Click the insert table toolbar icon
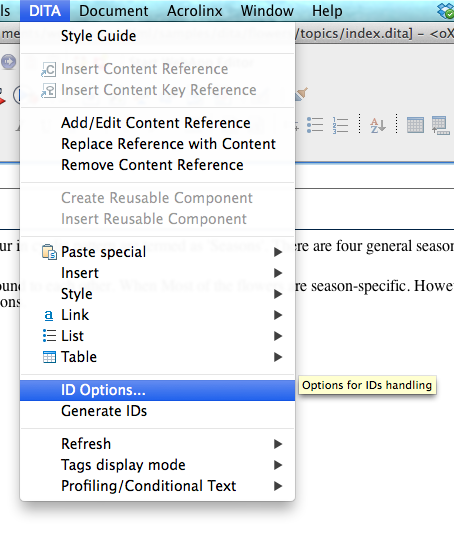Screen dimensions: 454x537 pos(415,125)
